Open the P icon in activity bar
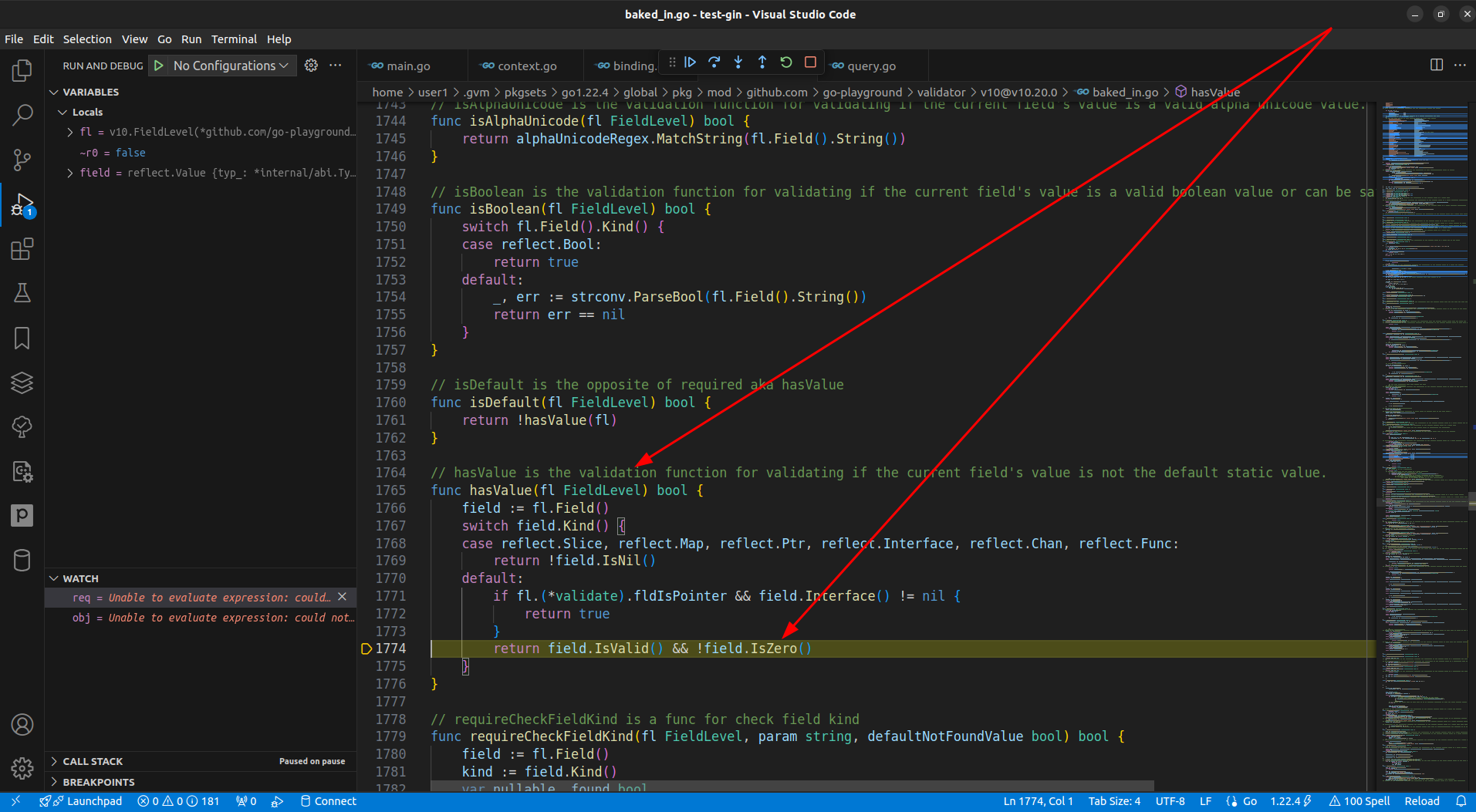 tap(22, 515)
